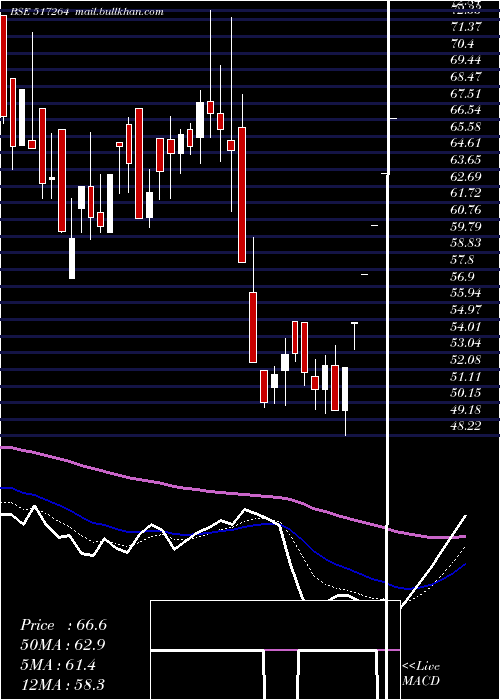
Task: Click the 64.61 price label
Action: tap(466, 143)
